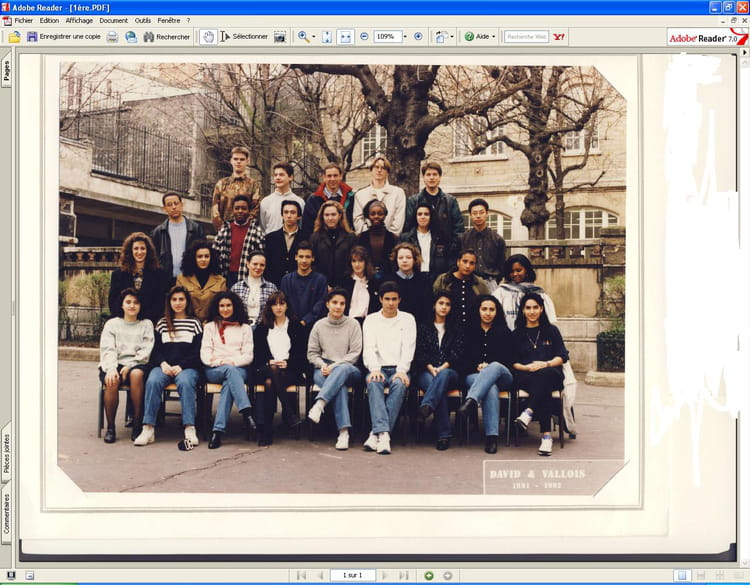The image size is (750, 585).
Task: Click the page number field '1 sur 1'
Action: [352, 576]
